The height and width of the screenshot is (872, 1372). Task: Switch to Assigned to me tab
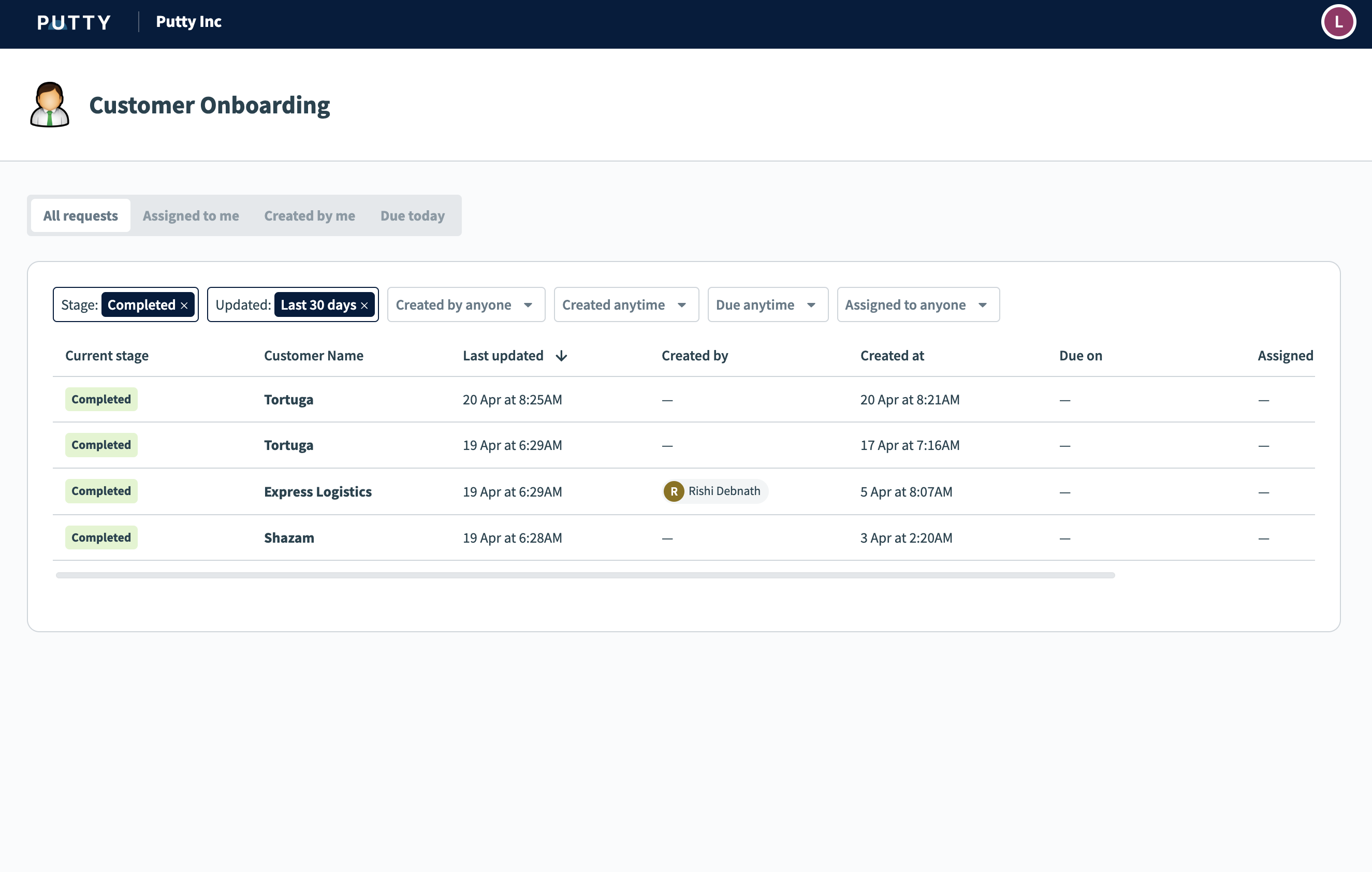tap(191, 215)
